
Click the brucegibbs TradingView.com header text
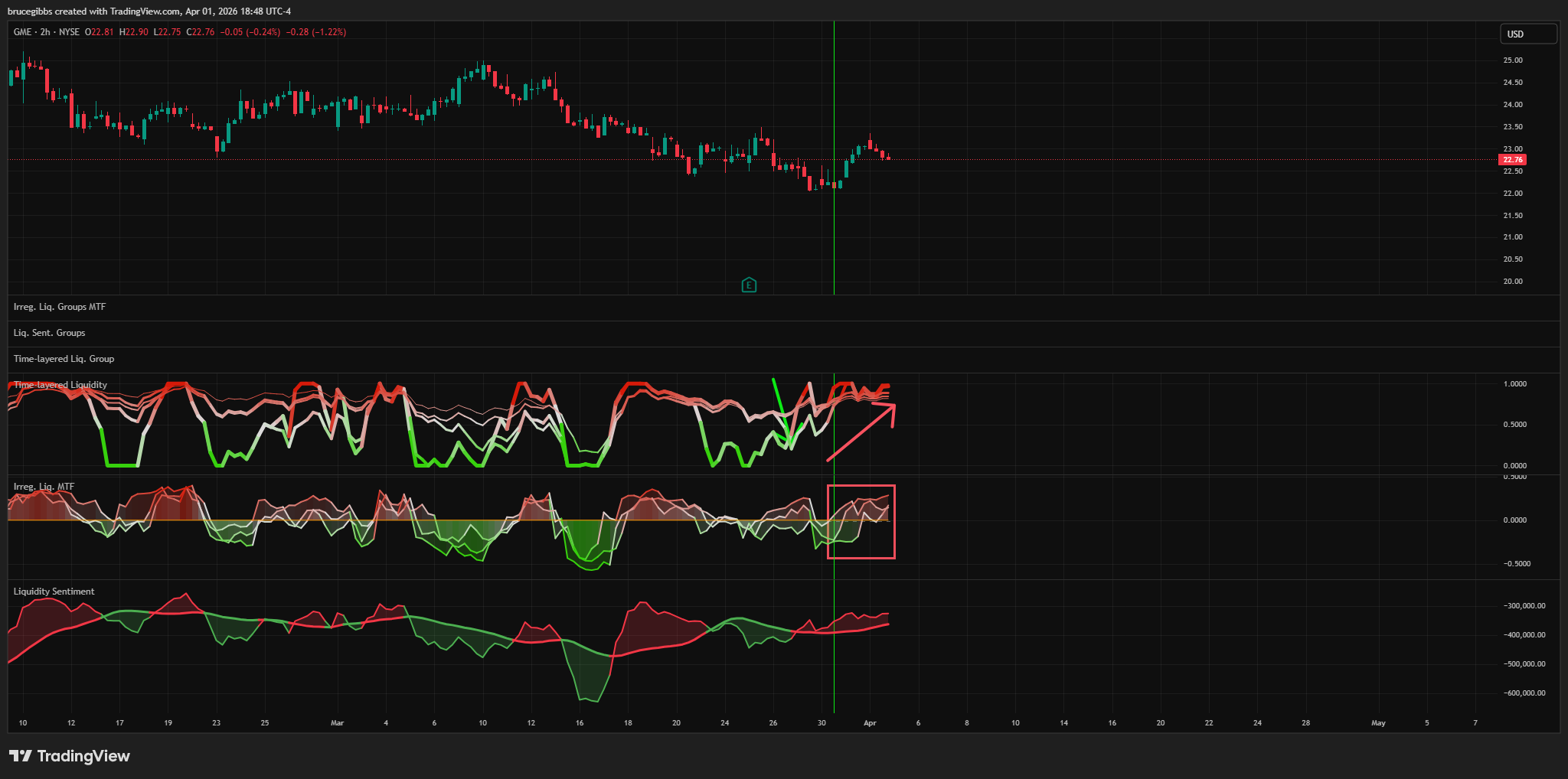149,11
